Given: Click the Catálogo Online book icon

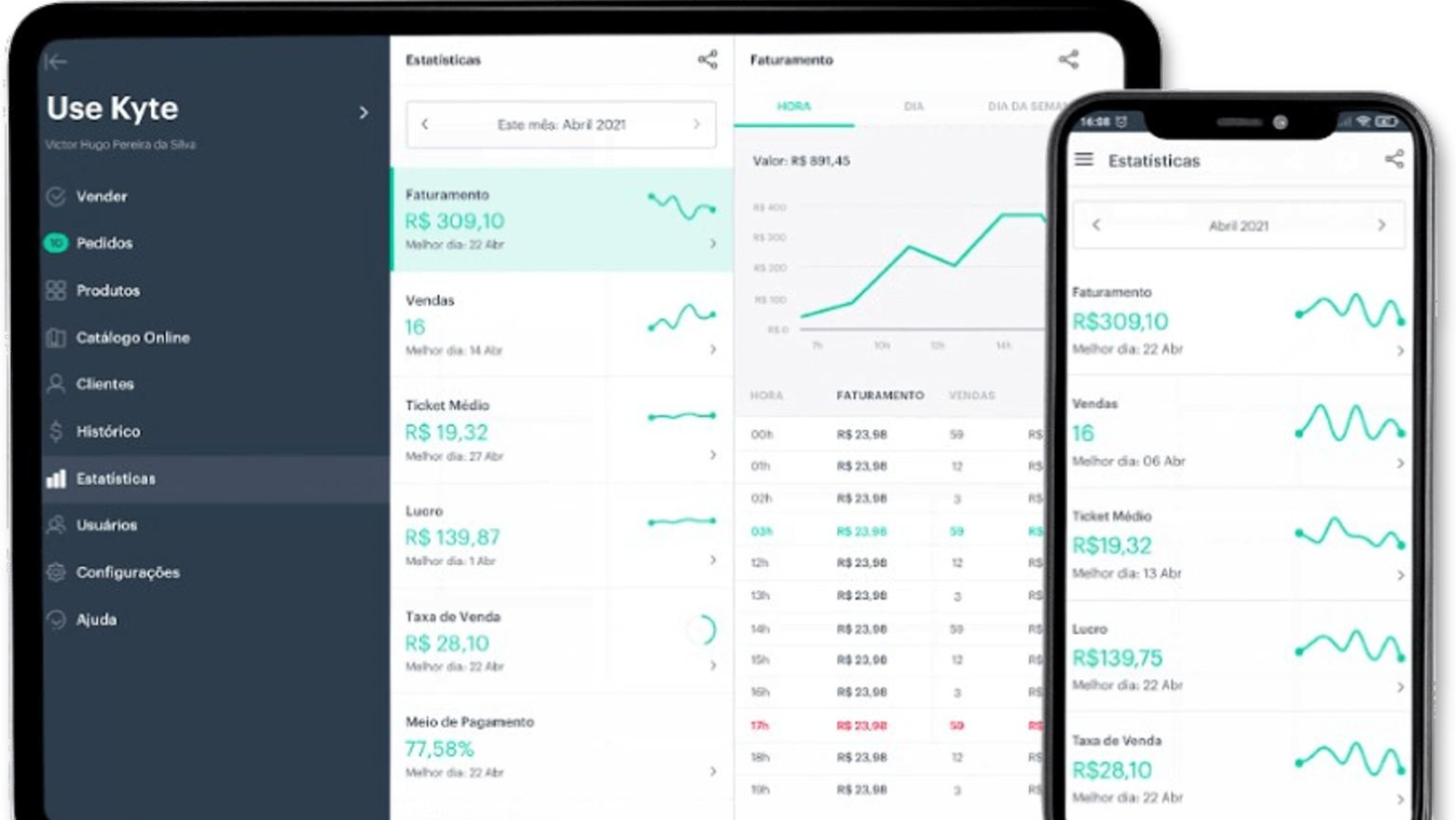Looking at the screenshot, I should pos(56,337).
